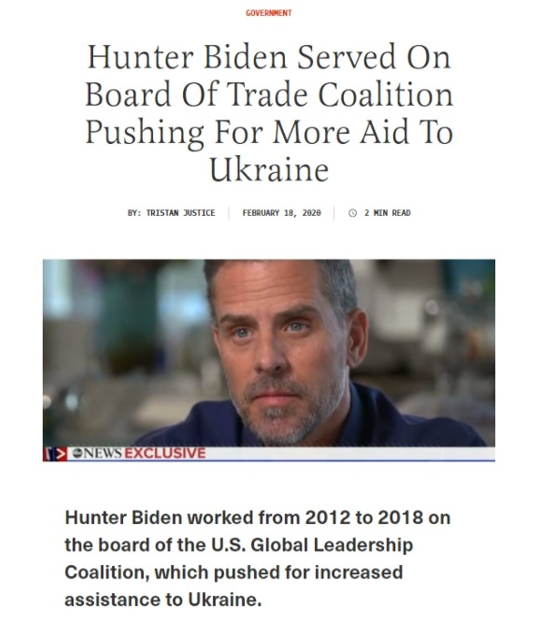Screen dimensions: 536x622
Task: Click the word Ukraine ending the headline
Action: (269, 169)
